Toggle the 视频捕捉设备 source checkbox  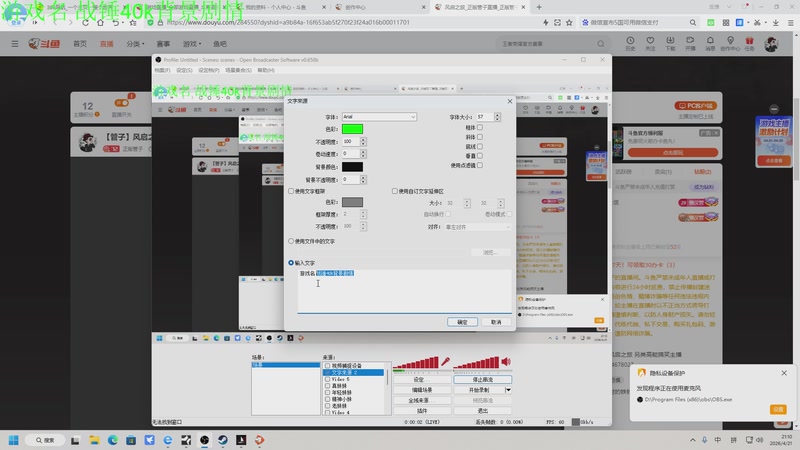[x=328, y=366]
